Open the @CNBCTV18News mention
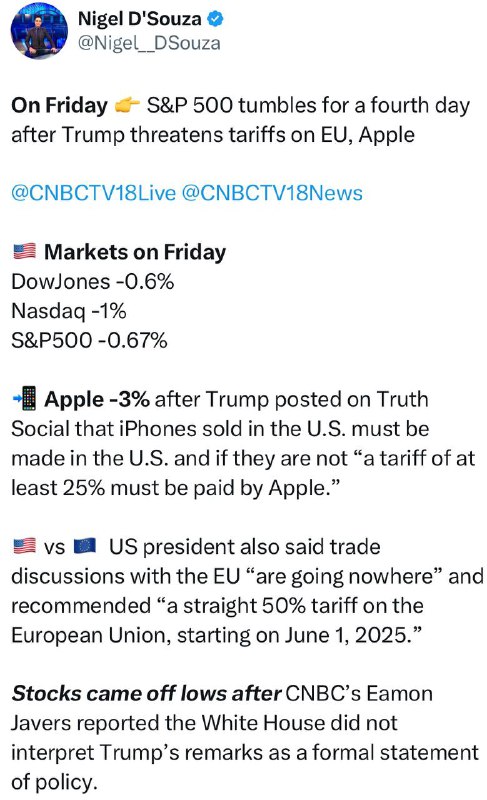Image resolution: width=487 pixels, height=800 pixels. point(272,193)
